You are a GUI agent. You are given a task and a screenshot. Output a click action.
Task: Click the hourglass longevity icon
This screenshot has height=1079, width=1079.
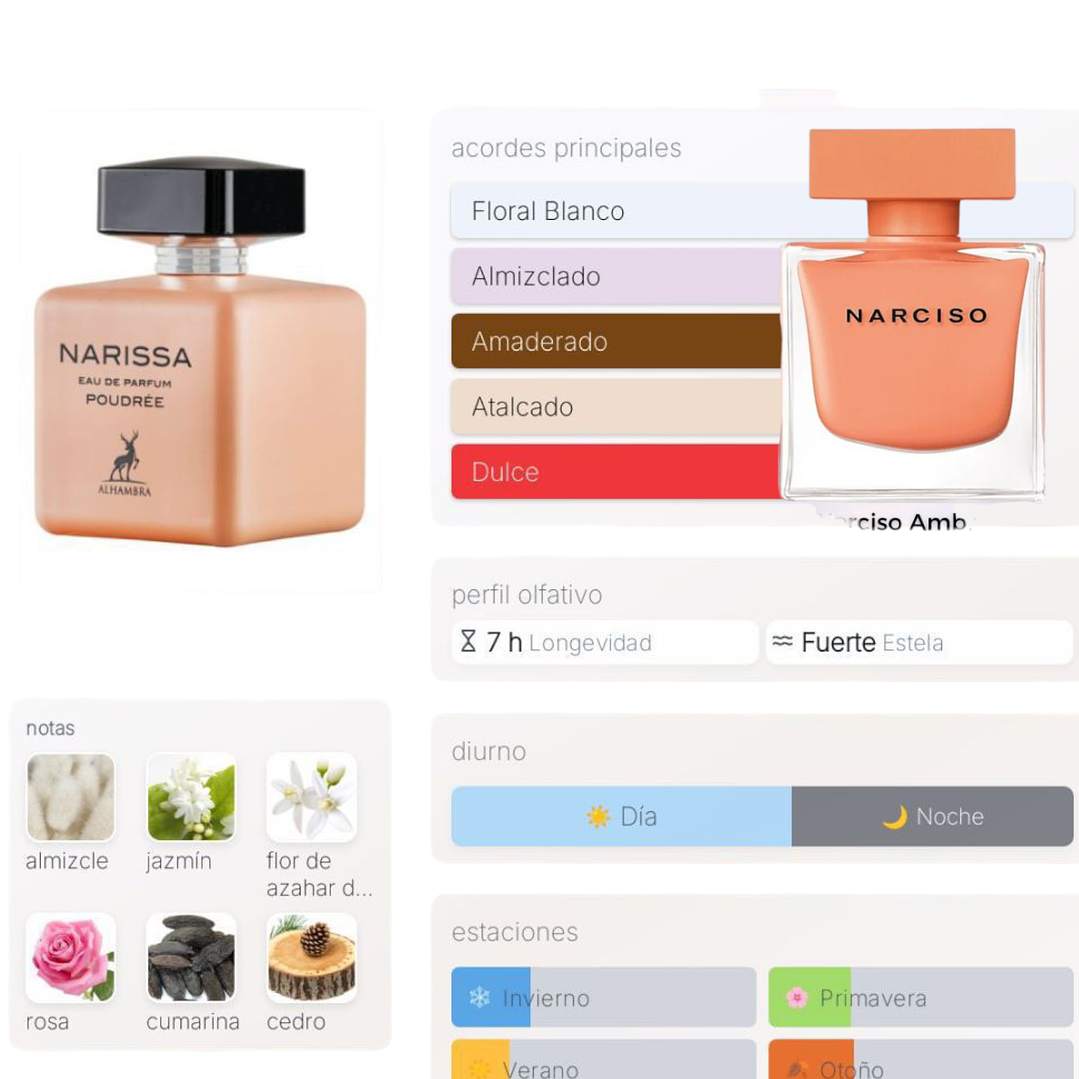pyautogui.click(x=468, y=641)
